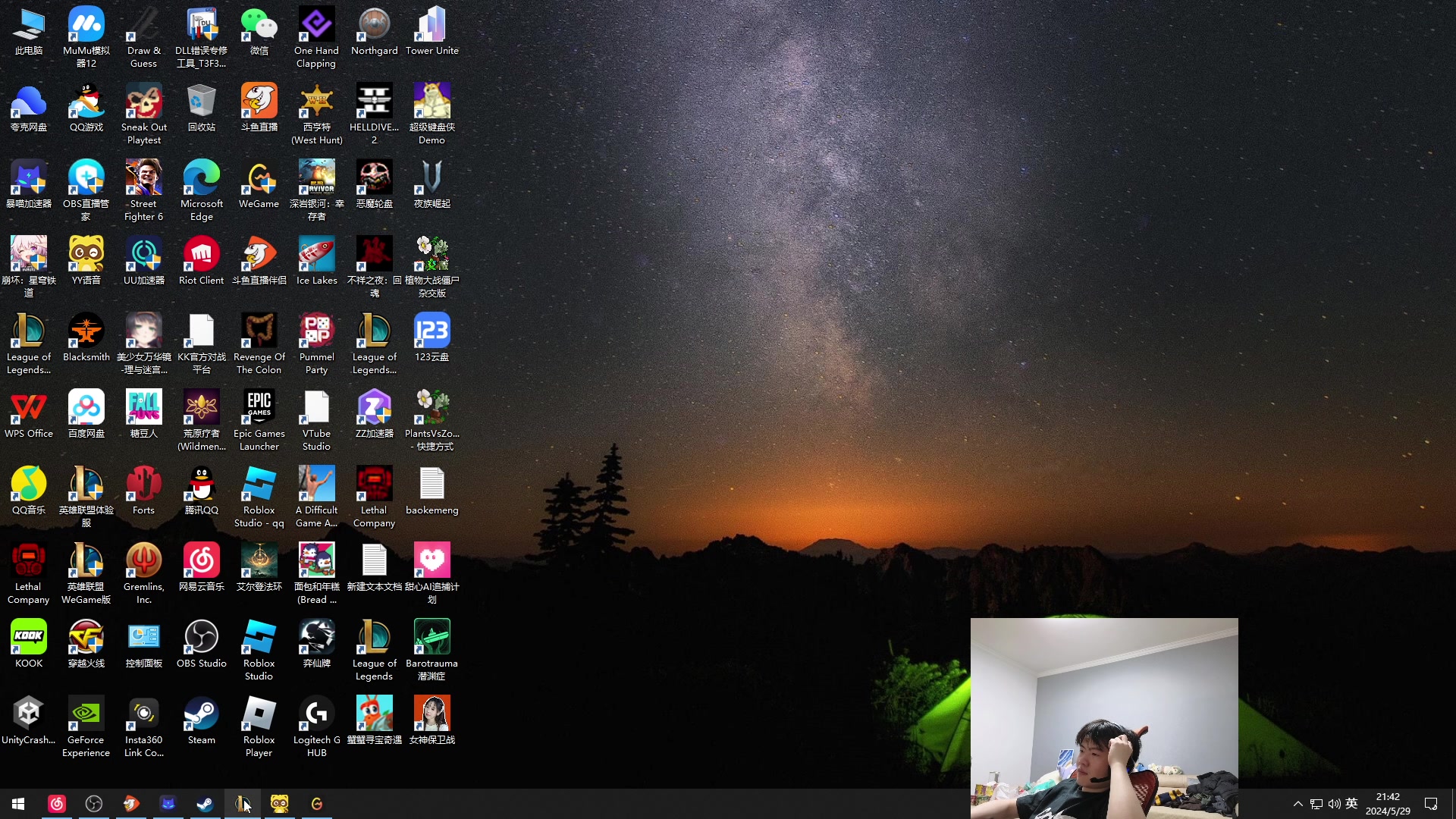Open the Recycle Bin (回收站)
Image resolution: width=1456 pixels, height=819 pixels.
point(201,108)
